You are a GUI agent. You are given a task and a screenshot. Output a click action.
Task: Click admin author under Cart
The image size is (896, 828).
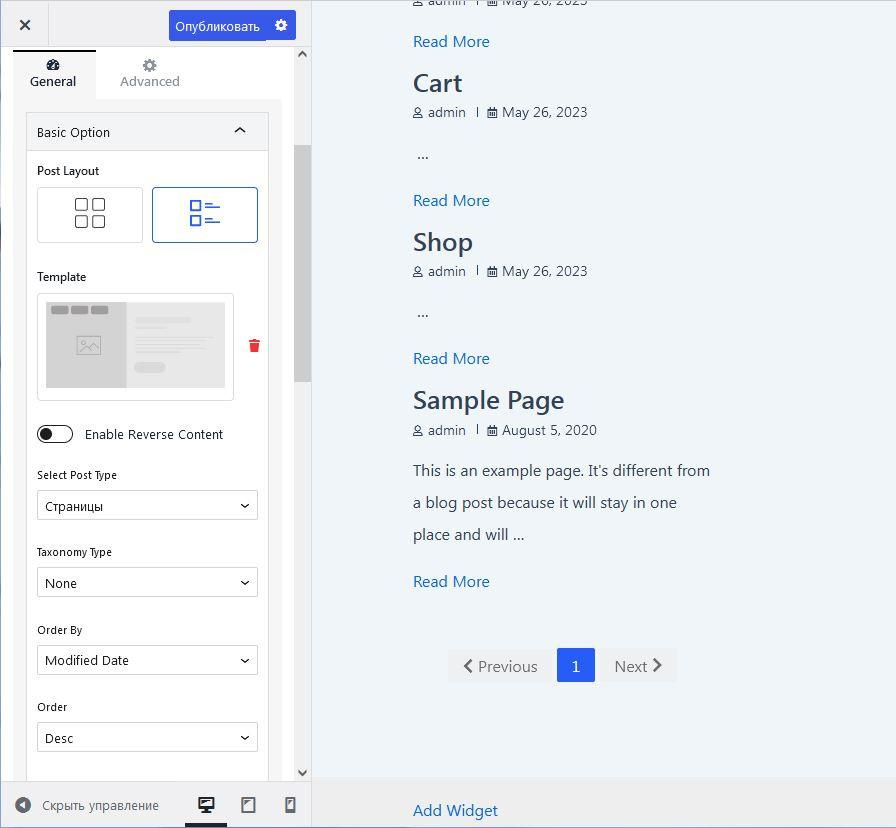tap(447, 113)
